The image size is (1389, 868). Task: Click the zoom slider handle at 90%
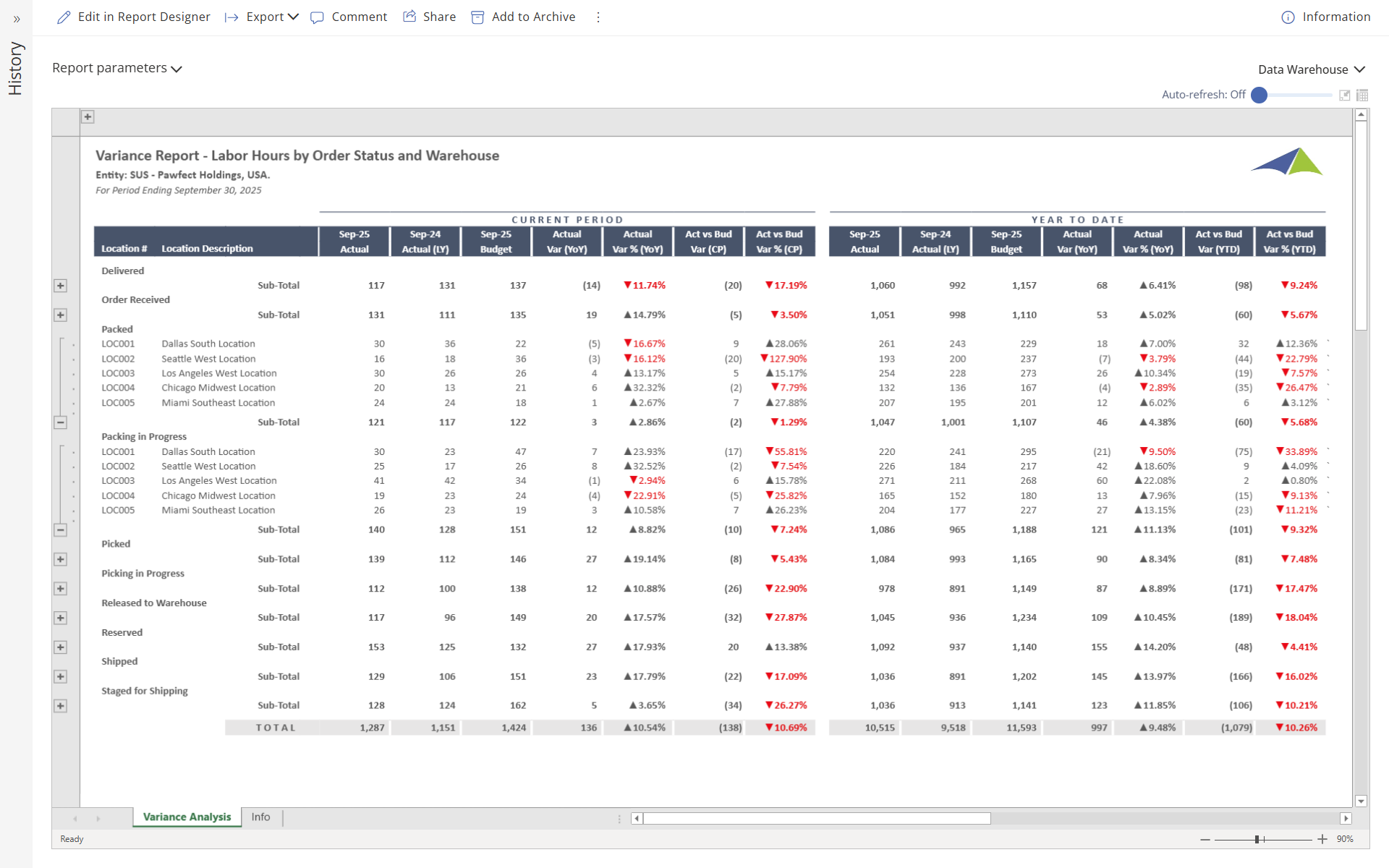(1257, 839)
